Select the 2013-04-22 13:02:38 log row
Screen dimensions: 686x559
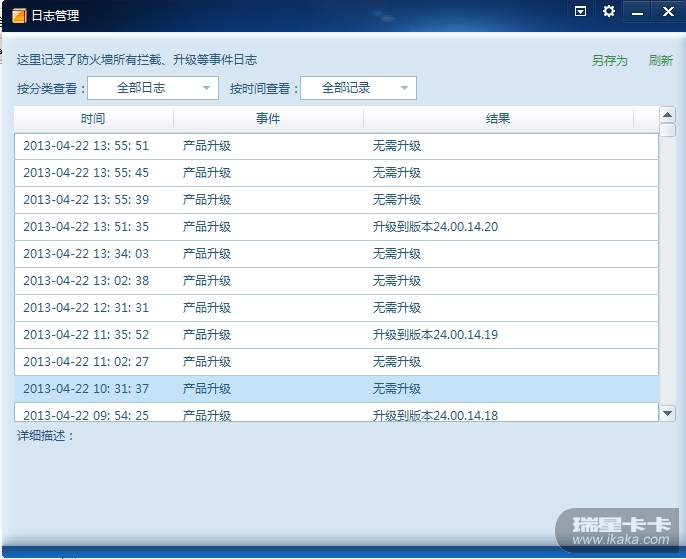coord(336,281)
